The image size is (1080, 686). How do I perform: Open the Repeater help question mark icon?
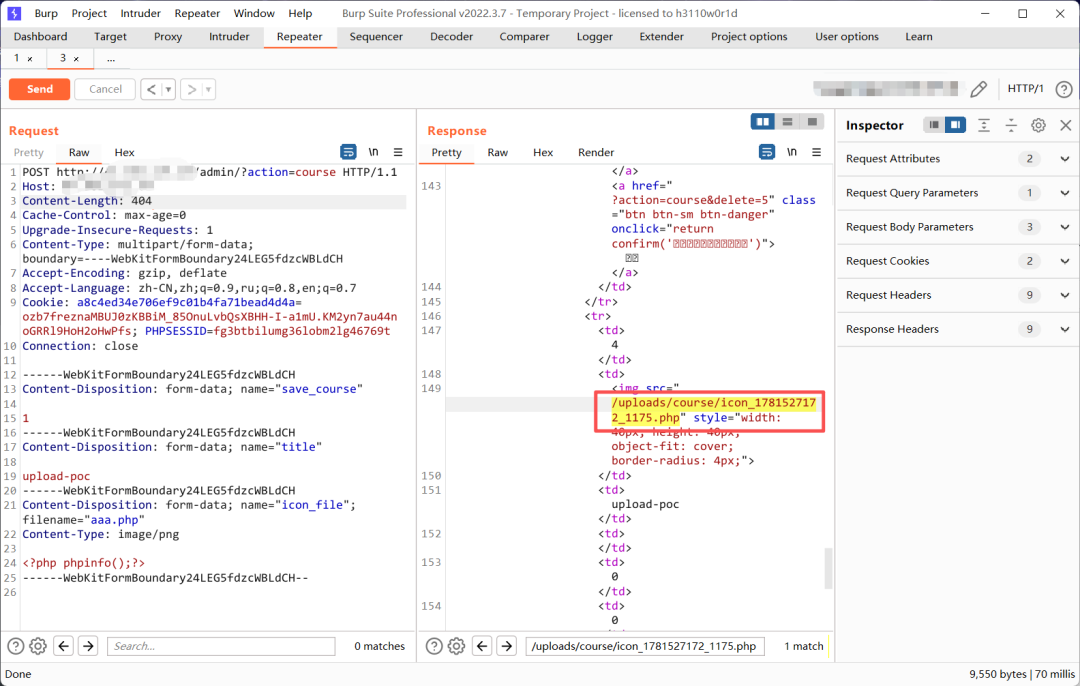tap(1063, 89)
